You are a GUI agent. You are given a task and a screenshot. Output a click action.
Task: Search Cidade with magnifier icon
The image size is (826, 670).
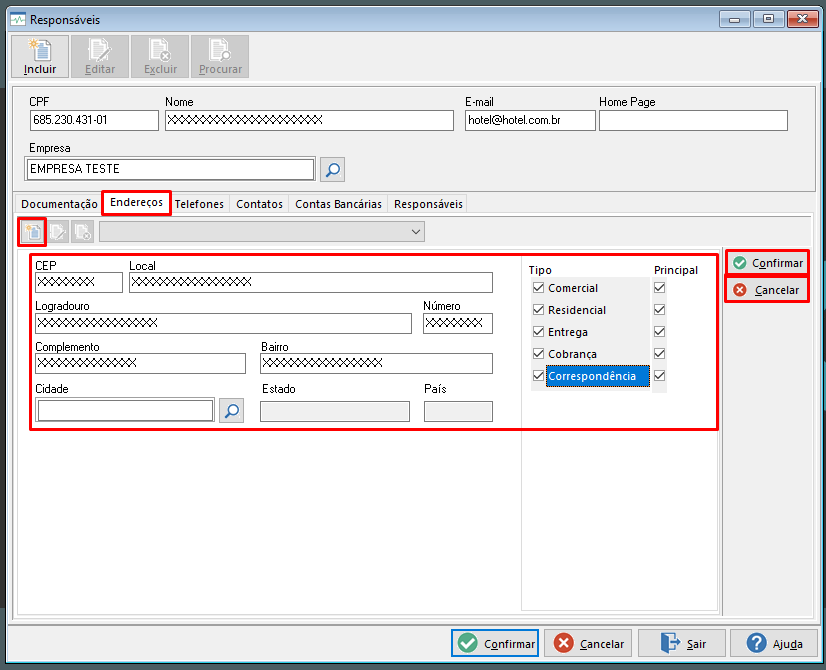click(231, 410)
